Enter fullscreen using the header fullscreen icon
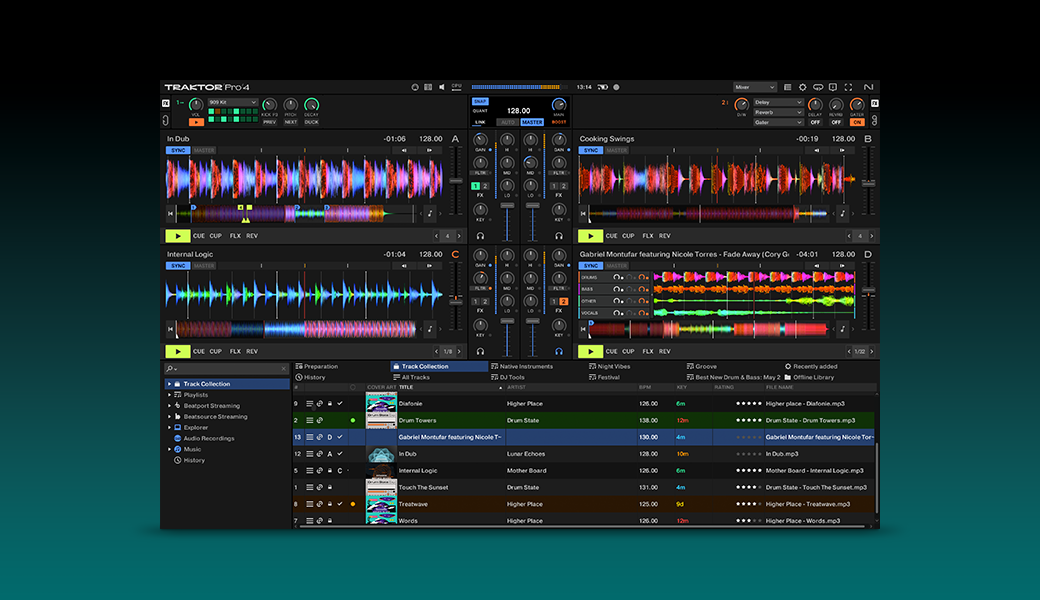 (848, 87)
